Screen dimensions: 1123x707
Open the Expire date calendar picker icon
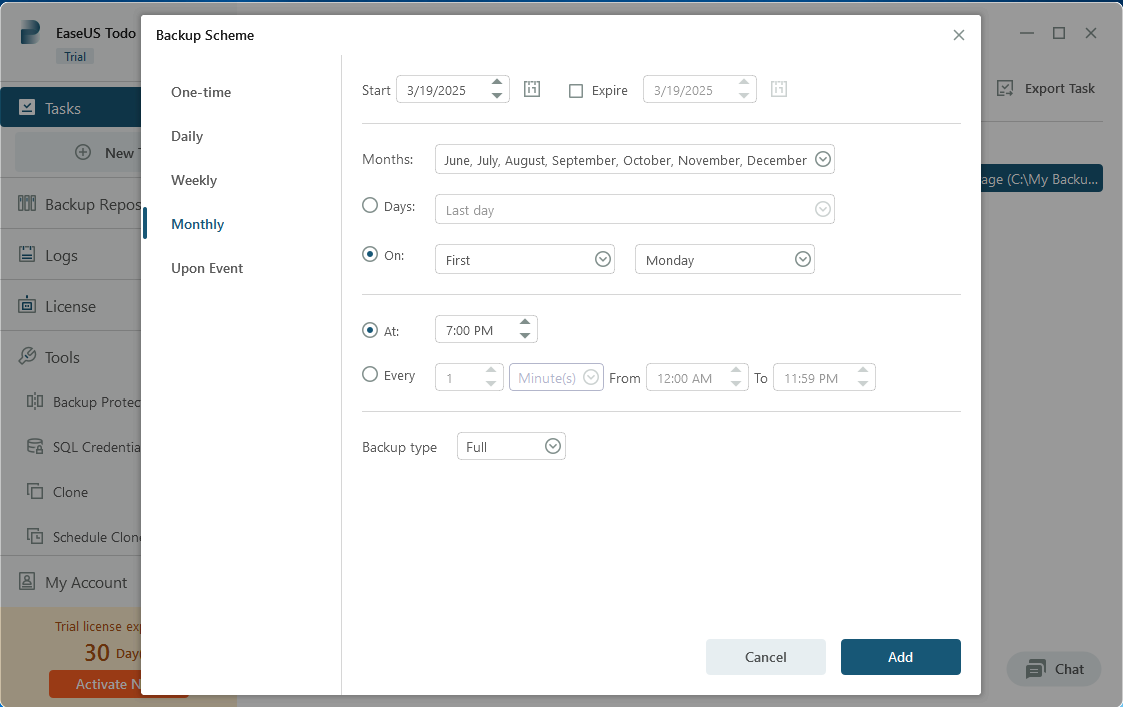click(779, 90)
